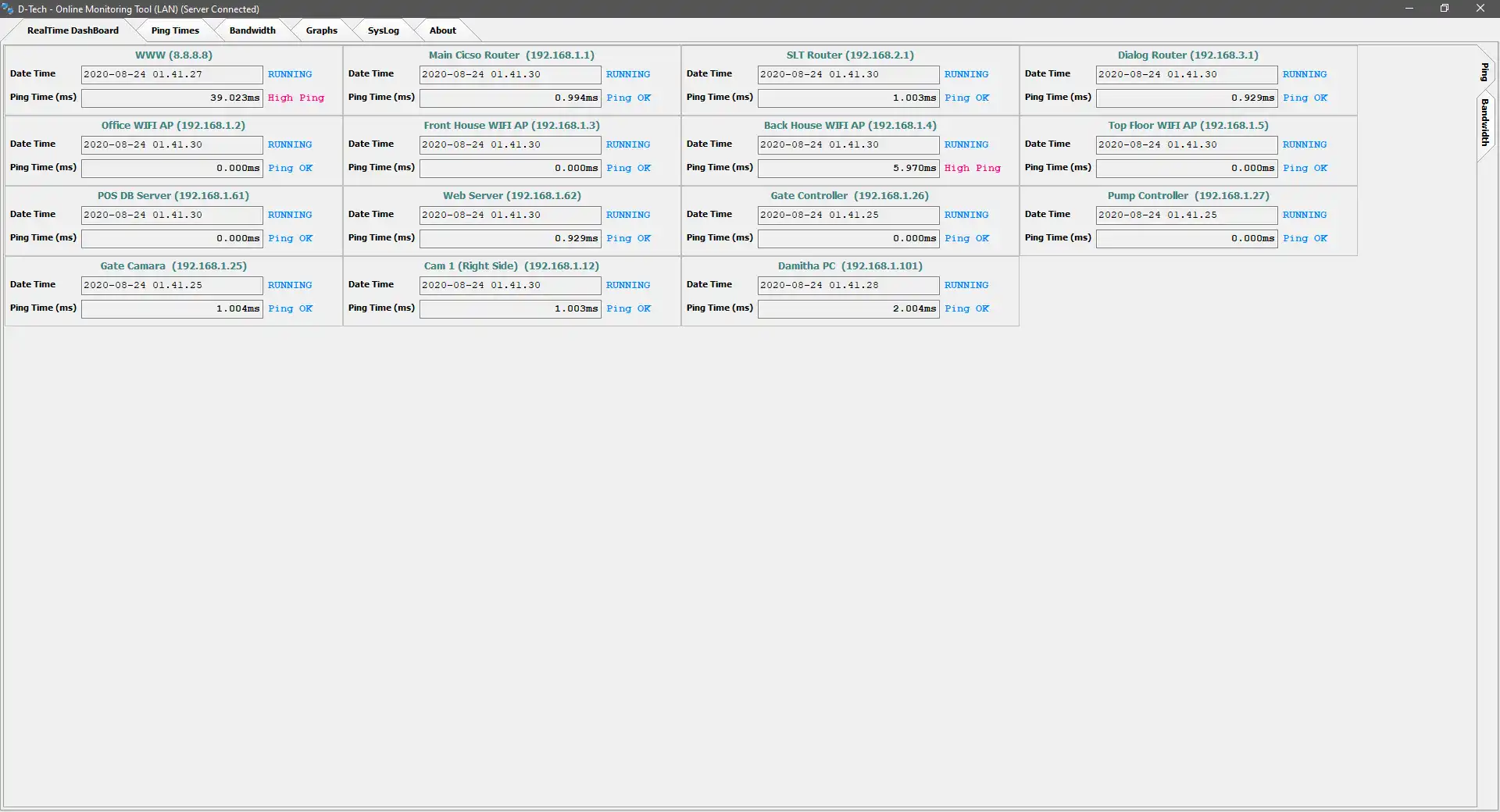Click Pump Controller (192.168.1.27) heading
Screen dimensions: 1500x812
coord(1188,196)
